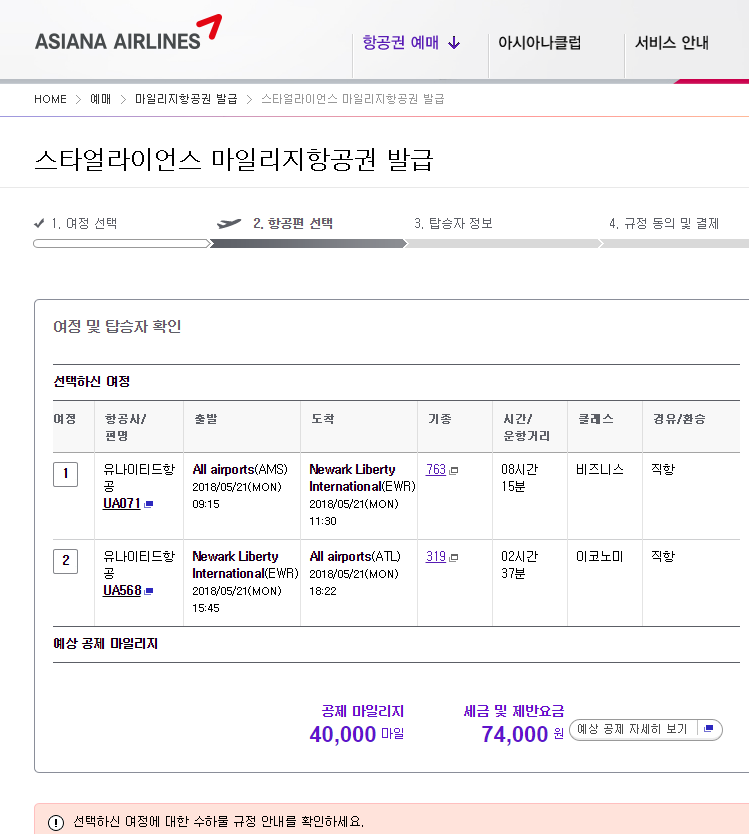
Task: Click itinerary number 1 box
Action: pyautogui.click(x=65, y=474)
